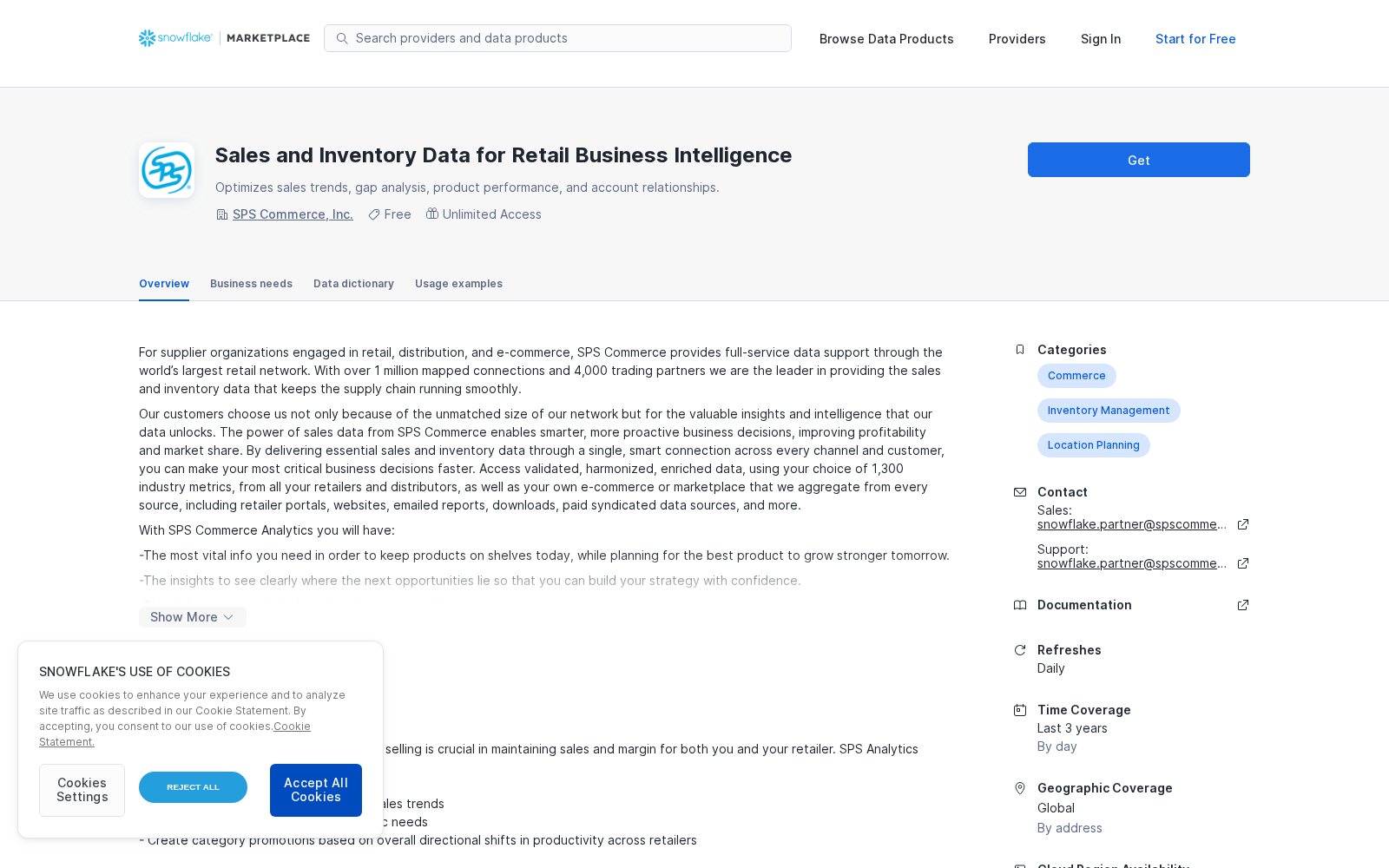The width and height of the screenshot is (1389, 868).
Task: Click the Sign In link
Action: pos(1101,39)
